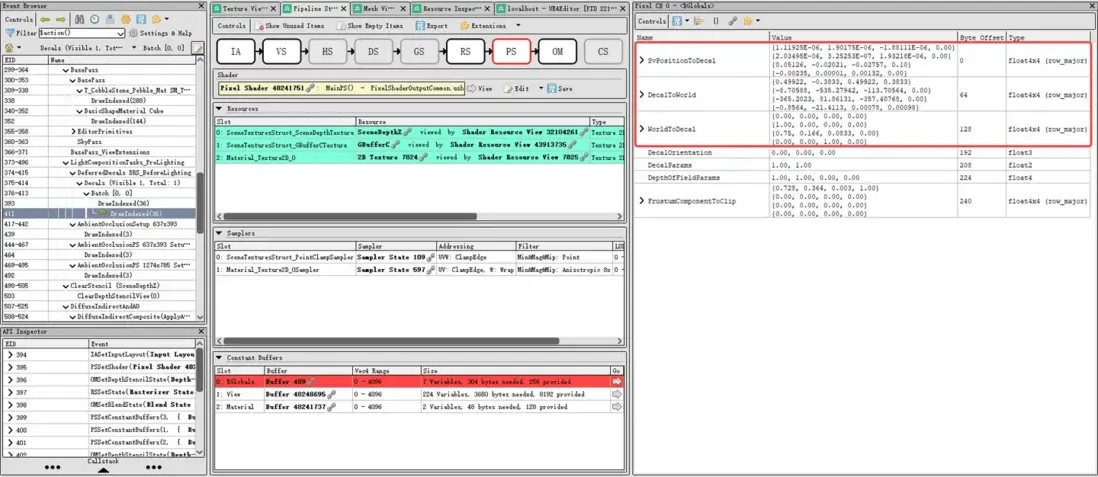The height and width of the screenshot is (477, 1098).
Task: Select the VS vertex shader stage
Action: click(281, 51)
